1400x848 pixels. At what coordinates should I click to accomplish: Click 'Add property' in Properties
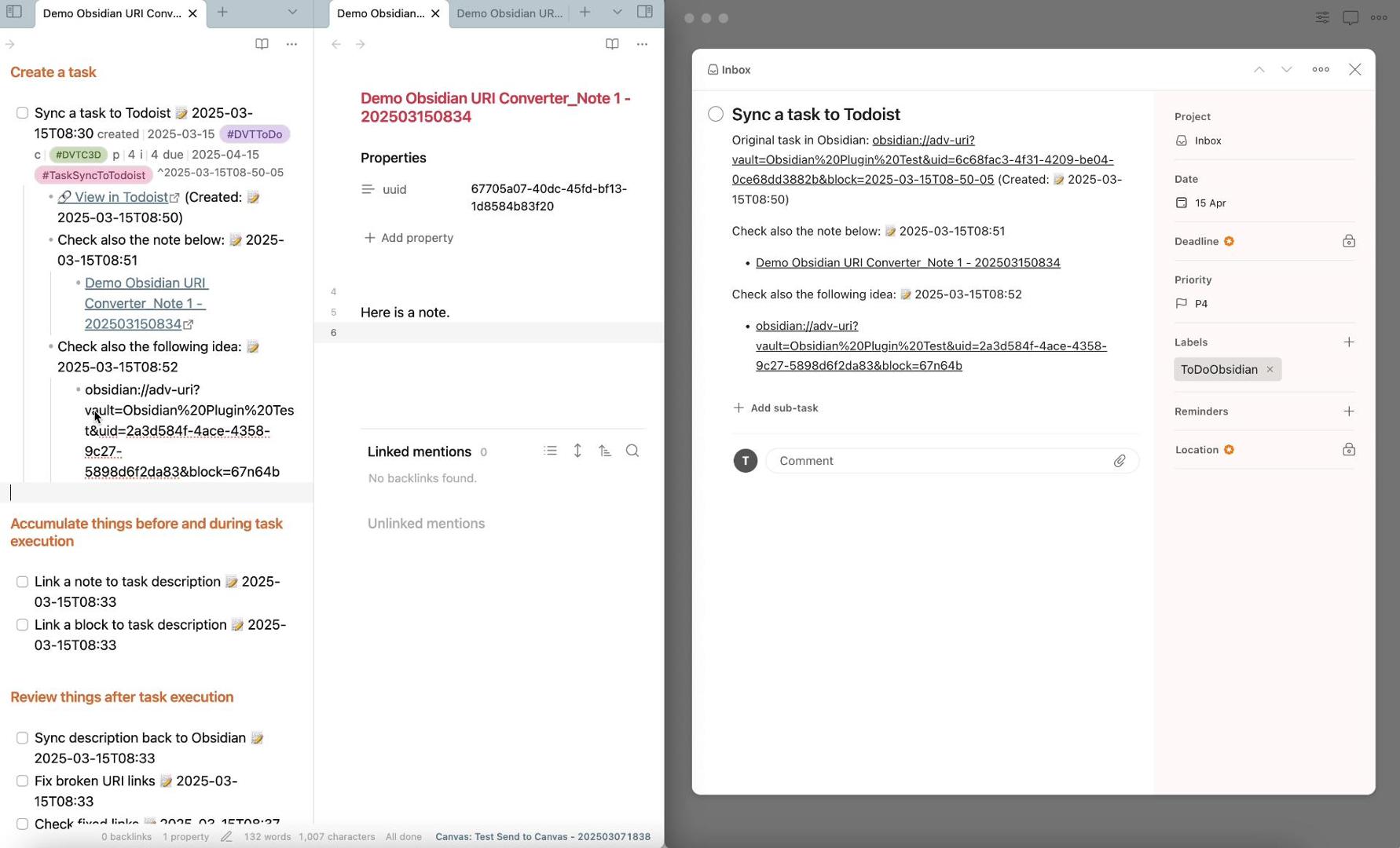[x=409, y=238]
